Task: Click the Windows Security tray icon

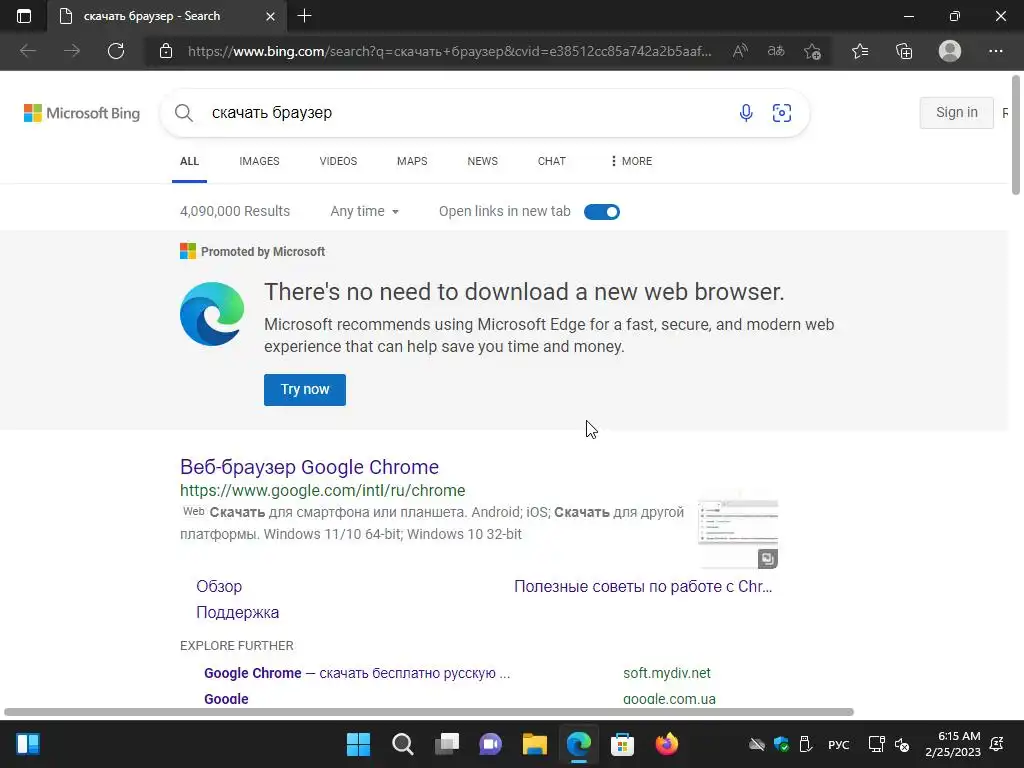Action: (781, 744)
